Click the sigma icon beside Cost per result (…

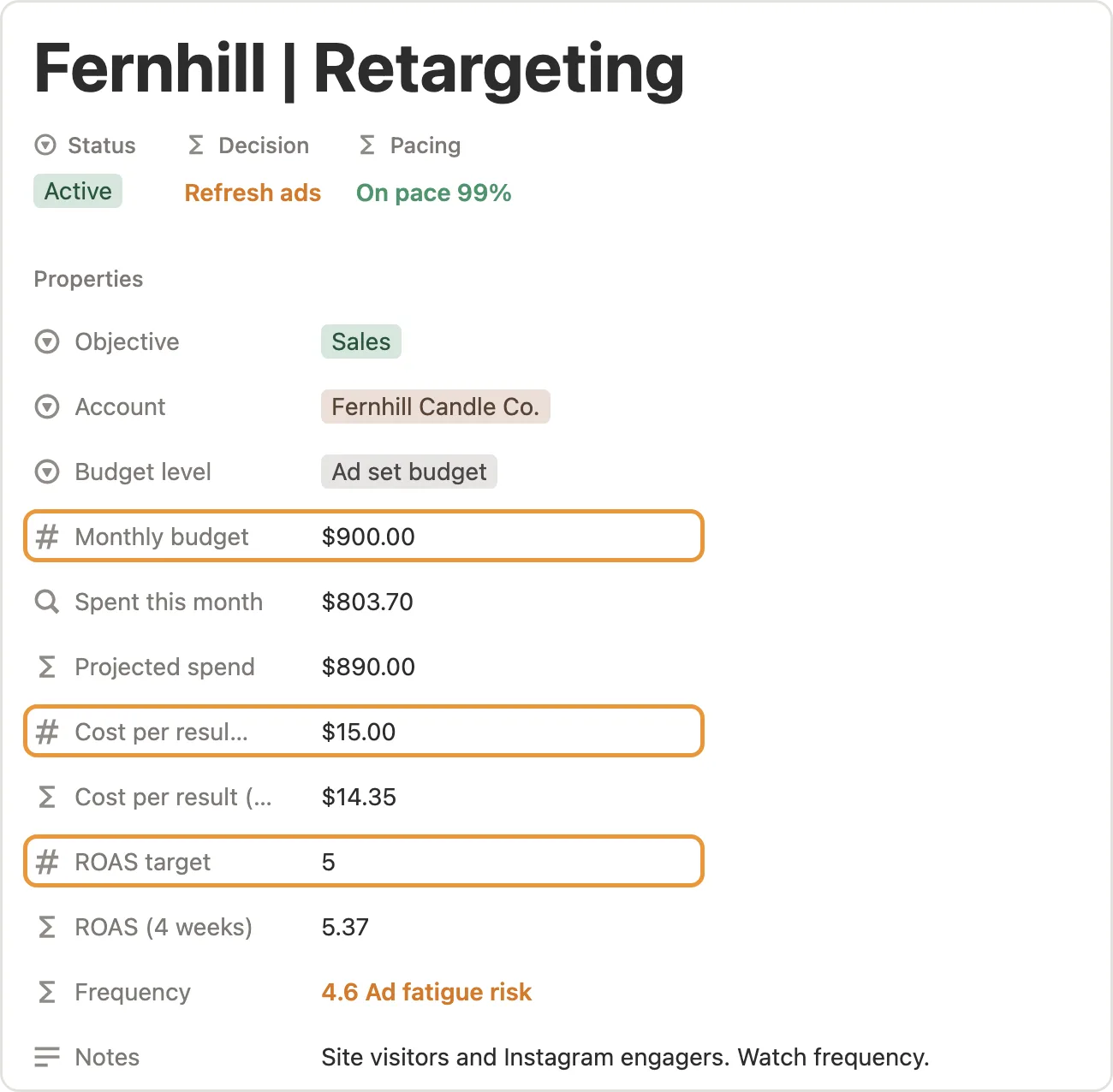pos(47,798)
